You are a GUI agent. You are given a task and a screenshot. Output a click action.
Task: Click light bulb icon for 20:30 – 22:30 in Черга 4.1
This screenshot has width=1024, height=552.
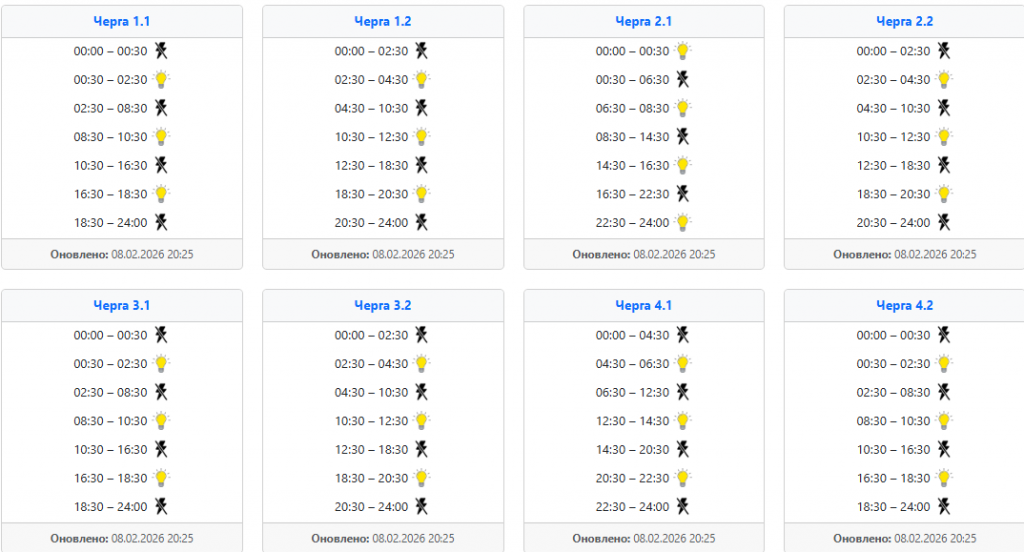(683, 478)
